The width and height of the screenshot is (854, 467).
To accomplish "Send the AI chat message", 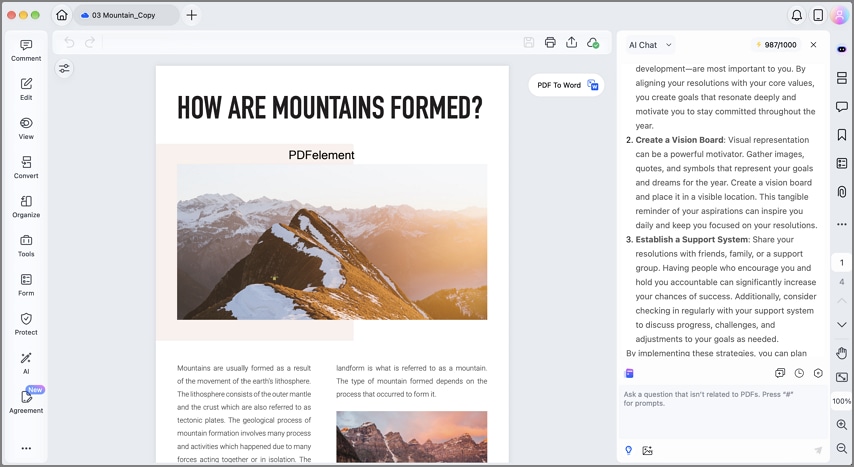I will tap(818, 450).
